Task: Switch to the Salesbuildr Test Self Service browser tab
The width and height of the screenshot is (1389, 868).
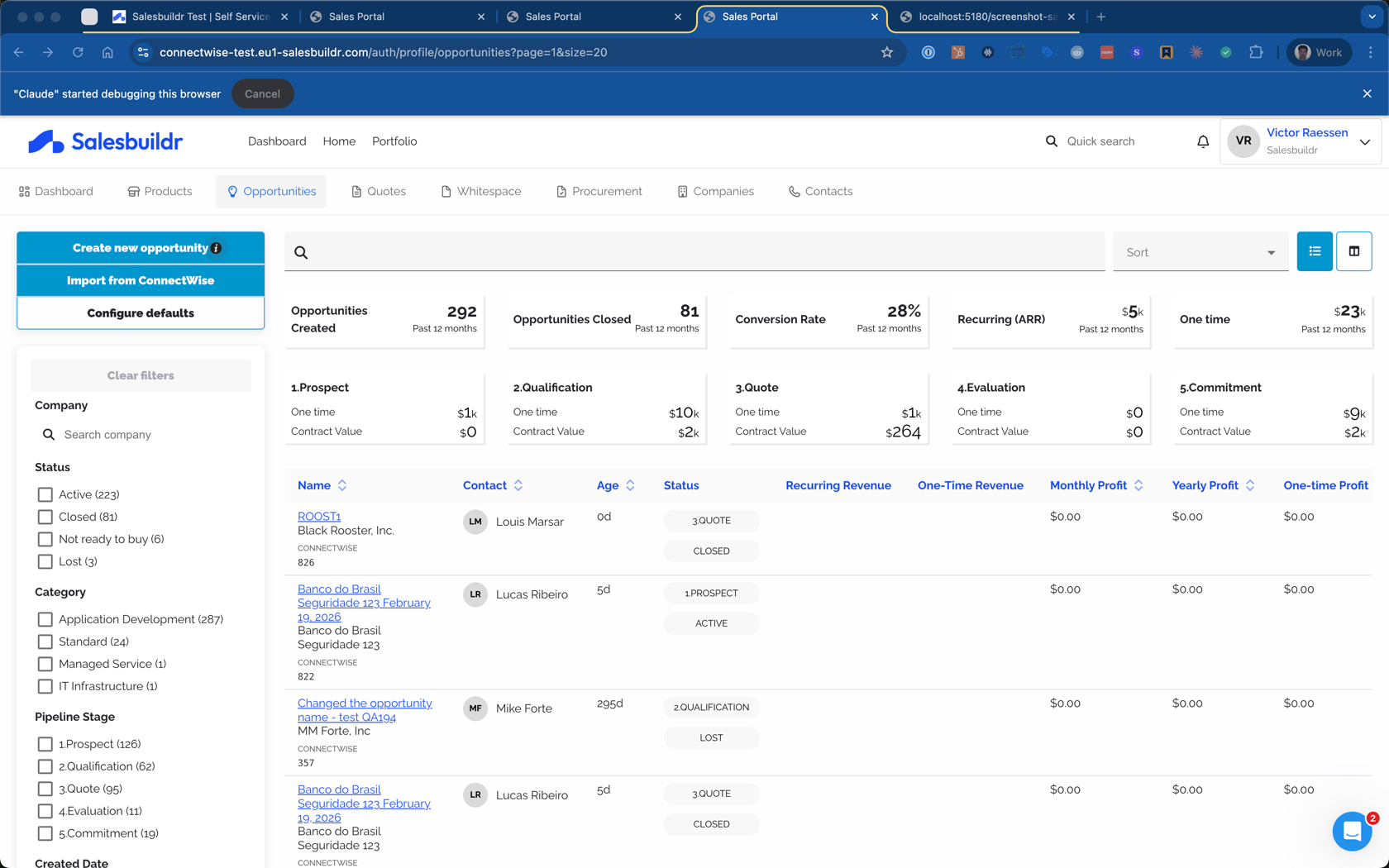Action: coord(199,17)
